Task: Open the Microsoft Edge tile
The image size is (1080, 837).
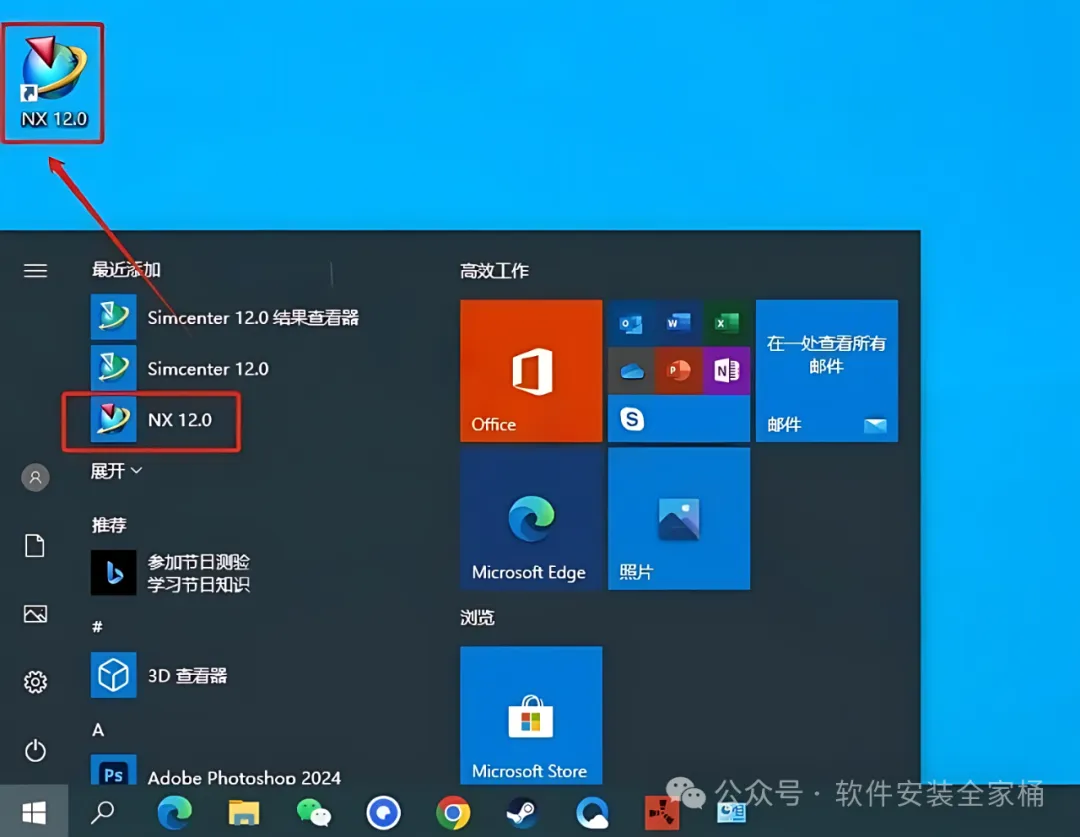Action: coord(531,519)
